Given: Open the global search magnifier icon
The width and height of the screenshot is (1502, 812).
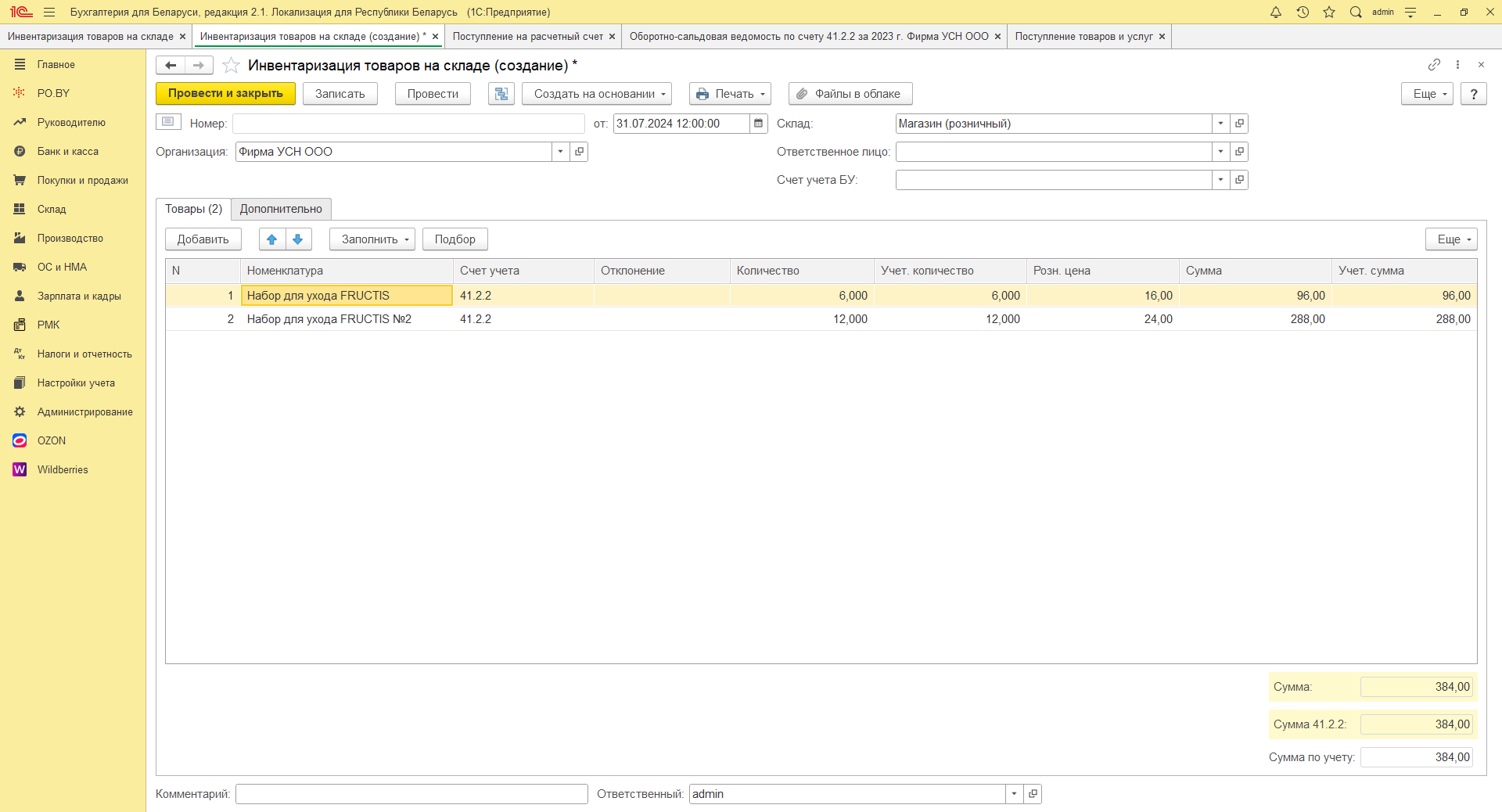Looking at the screenshot, I should (1356, 12).
